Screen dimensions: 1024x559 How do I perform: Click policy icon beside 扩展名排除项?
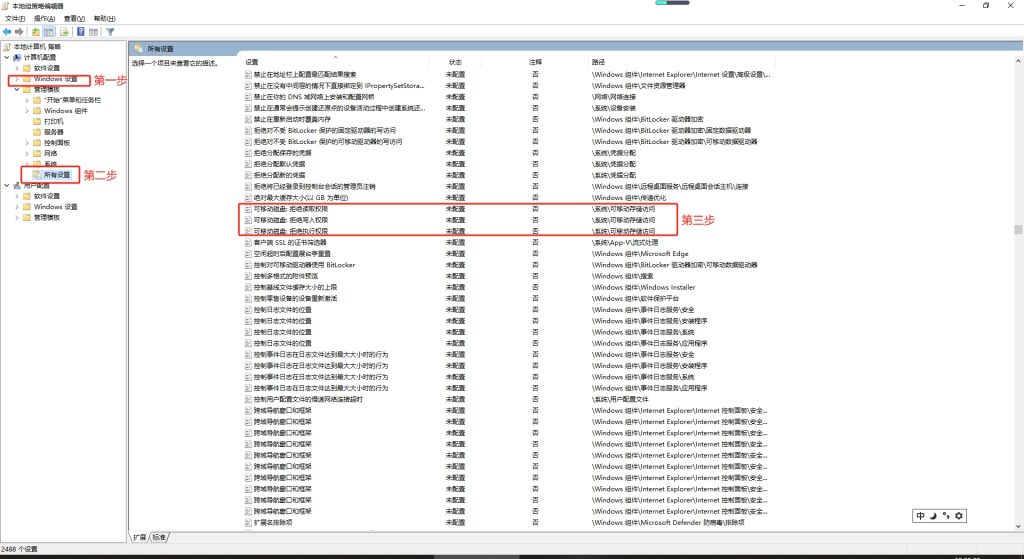[x=248, y=522]
